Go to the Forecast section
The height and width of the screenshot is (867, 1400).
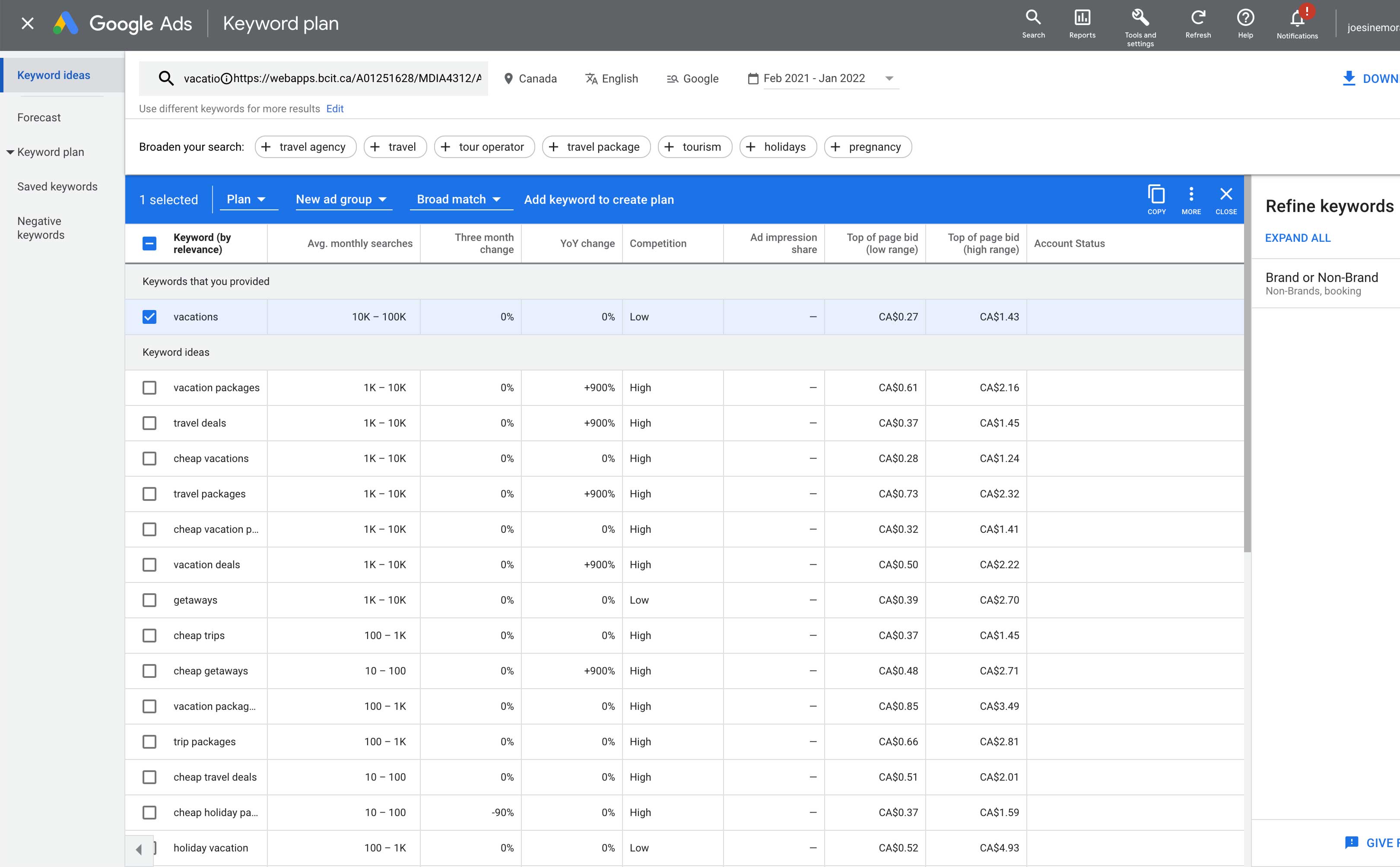click(x=39, y=117)
